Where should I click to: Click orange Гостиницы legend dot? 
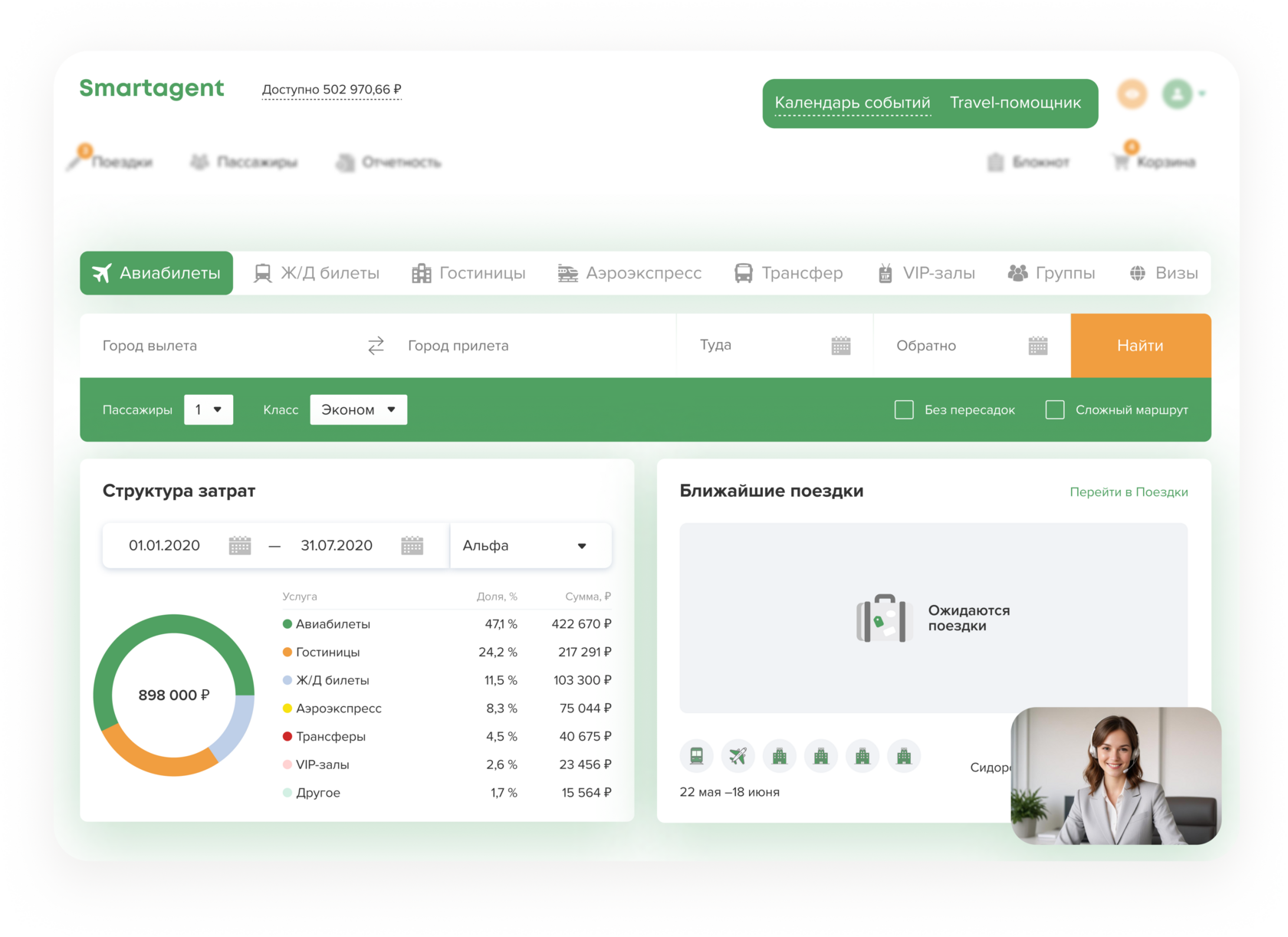(287, 652)
